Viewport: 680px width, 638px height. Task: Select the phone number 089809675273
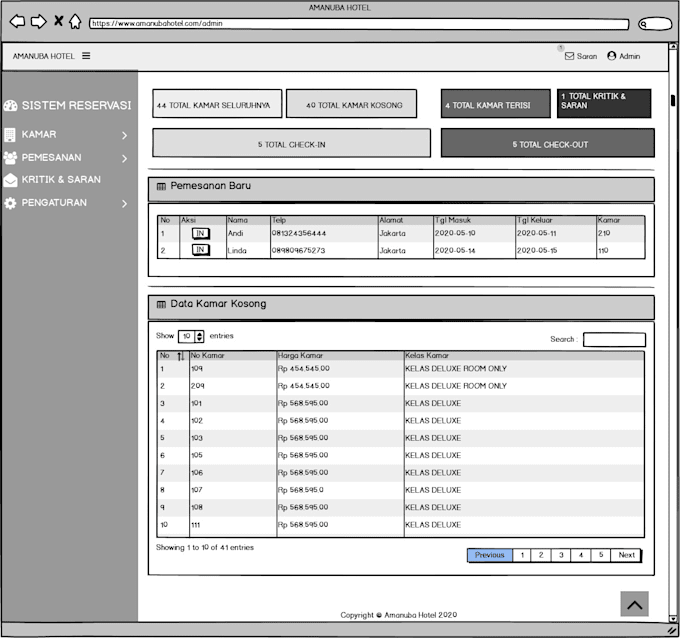[298, 250]
